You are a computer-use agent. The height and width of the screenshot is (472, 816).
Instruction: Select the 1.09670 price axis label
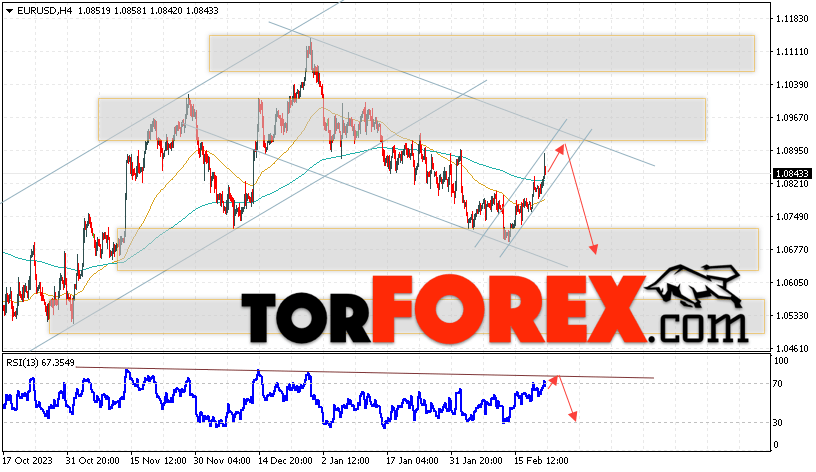click(792, 118)
